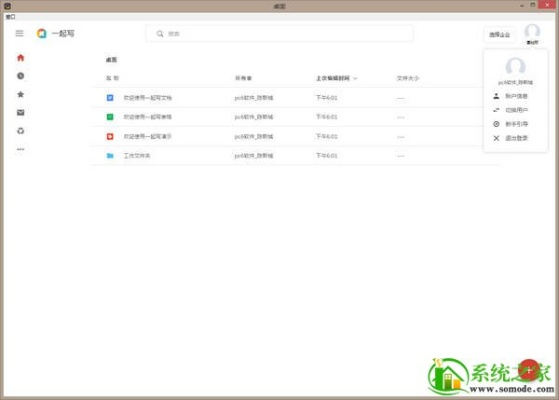
Task: Go to the home (desktop) sidebar icon
Action: (21, 57)
